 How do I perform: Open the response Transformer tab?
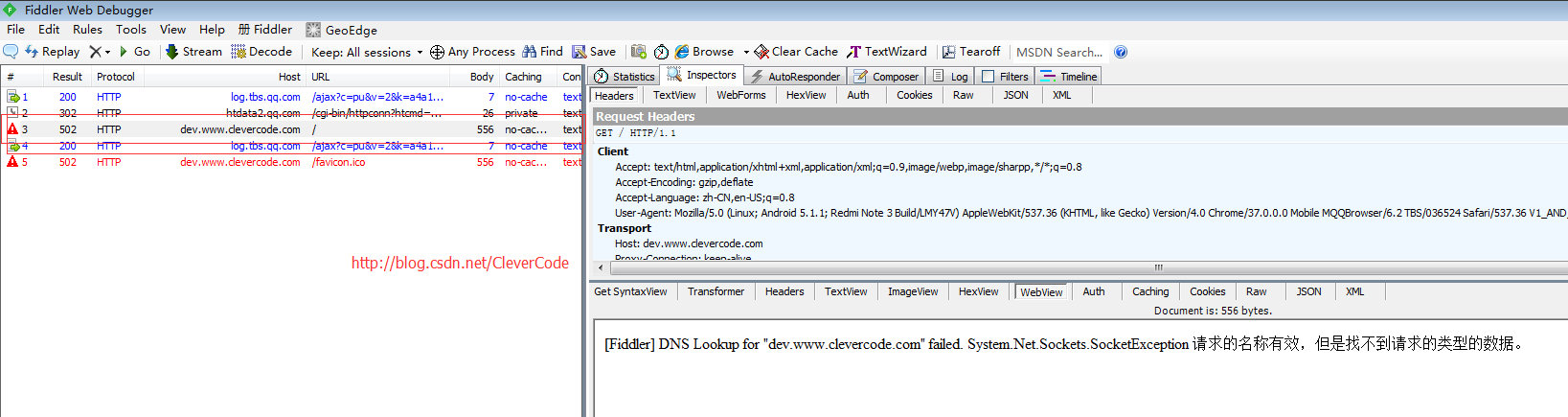(x=716, y=291)
